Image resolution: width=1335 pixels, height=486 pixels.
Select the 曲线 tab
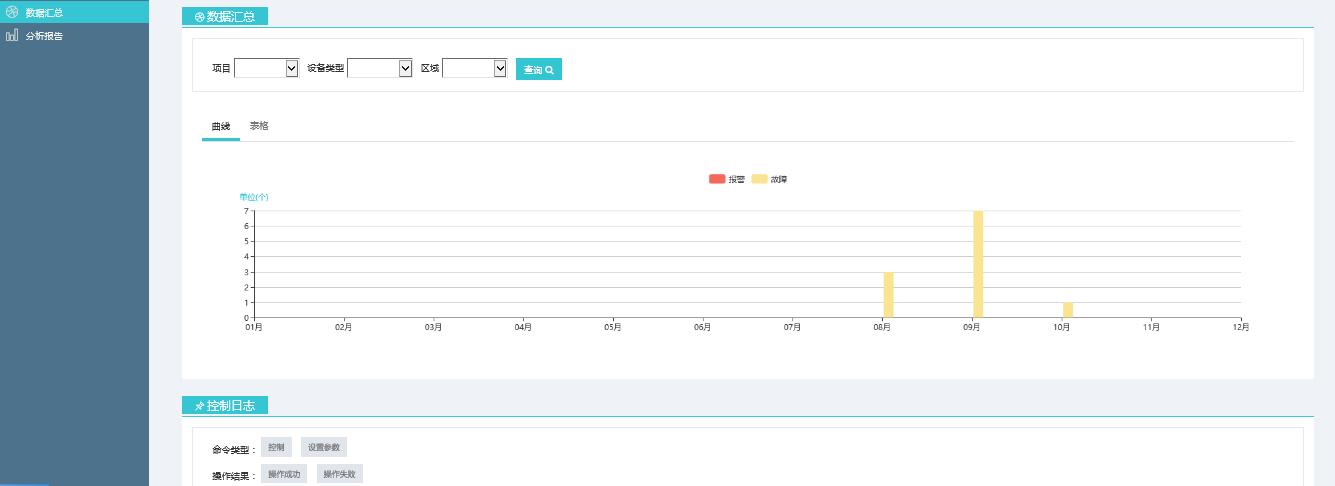[220, 126]
